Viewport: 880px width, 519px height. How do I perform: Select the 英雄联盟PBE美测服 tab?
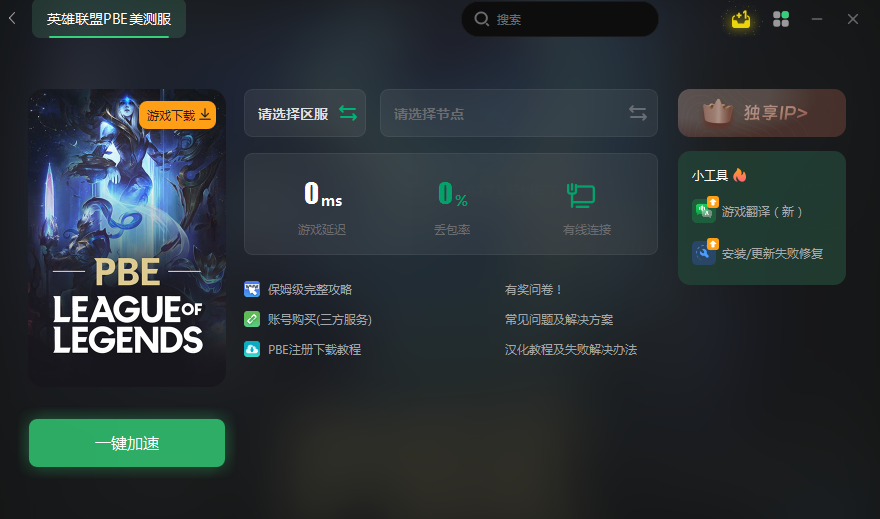point(109,19)
